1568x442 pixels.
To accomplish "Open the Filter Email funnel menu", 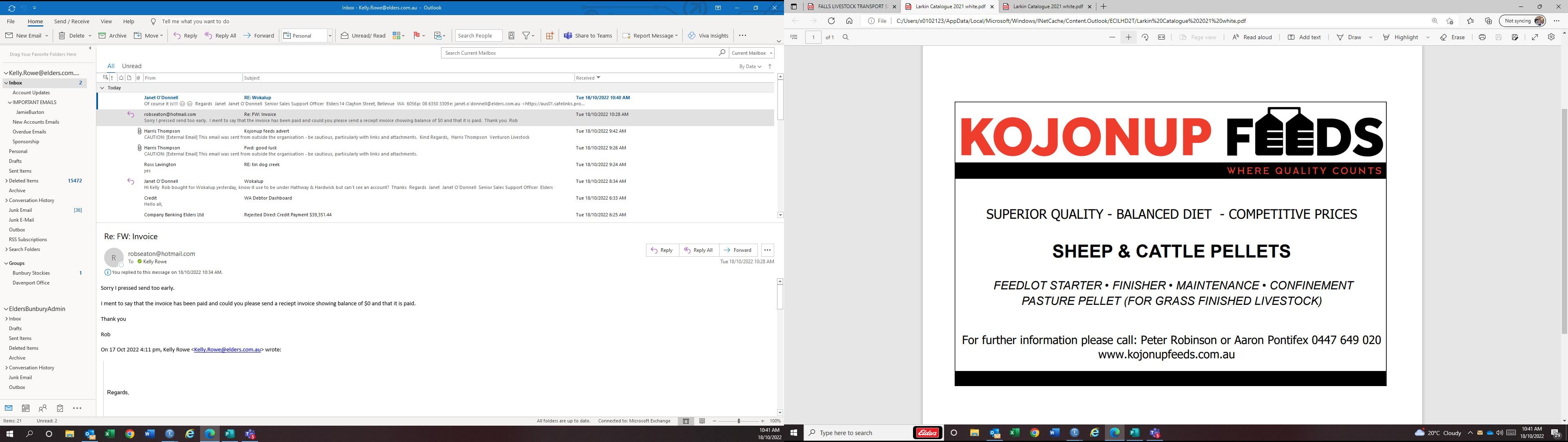I will (x=528, y=36).
